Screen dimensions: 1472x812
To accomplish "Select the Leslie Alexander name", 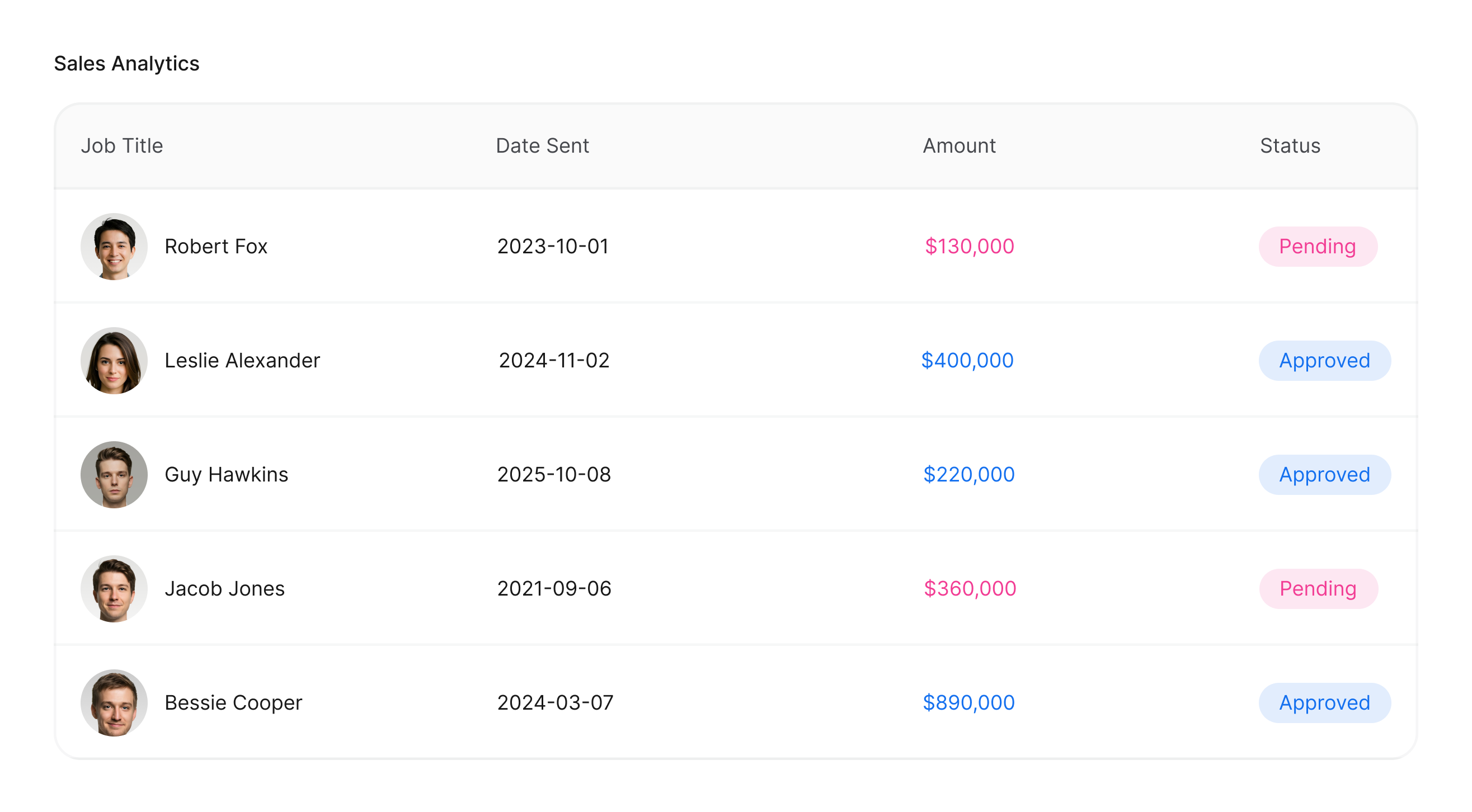I will (242, 361).
